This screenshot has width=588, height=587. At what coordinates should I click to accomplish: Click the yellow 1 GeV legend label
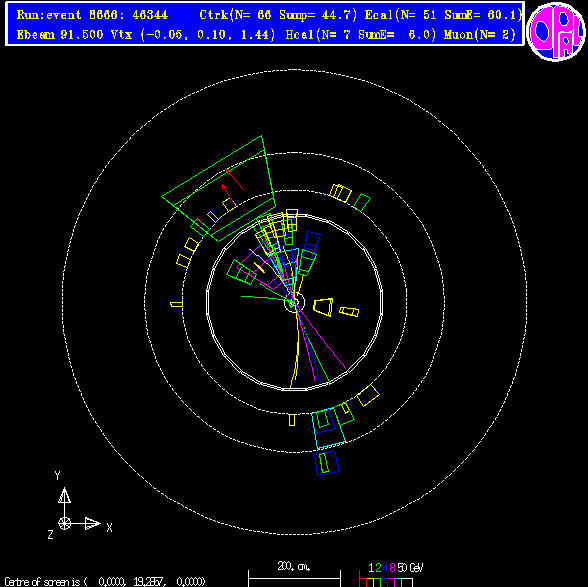(x=372, y=567)
